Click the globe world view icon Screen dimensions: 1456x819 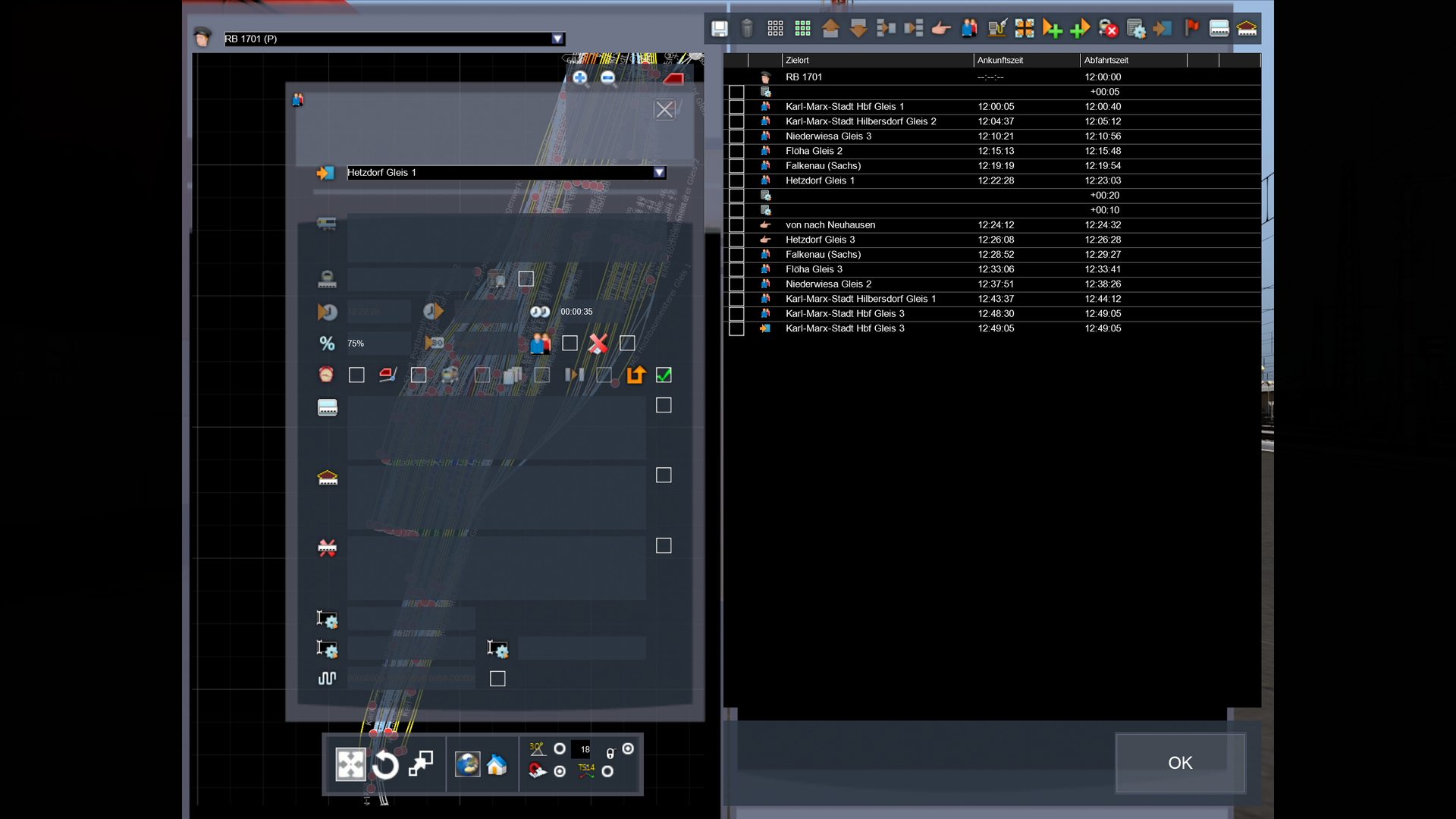[467, 764]
